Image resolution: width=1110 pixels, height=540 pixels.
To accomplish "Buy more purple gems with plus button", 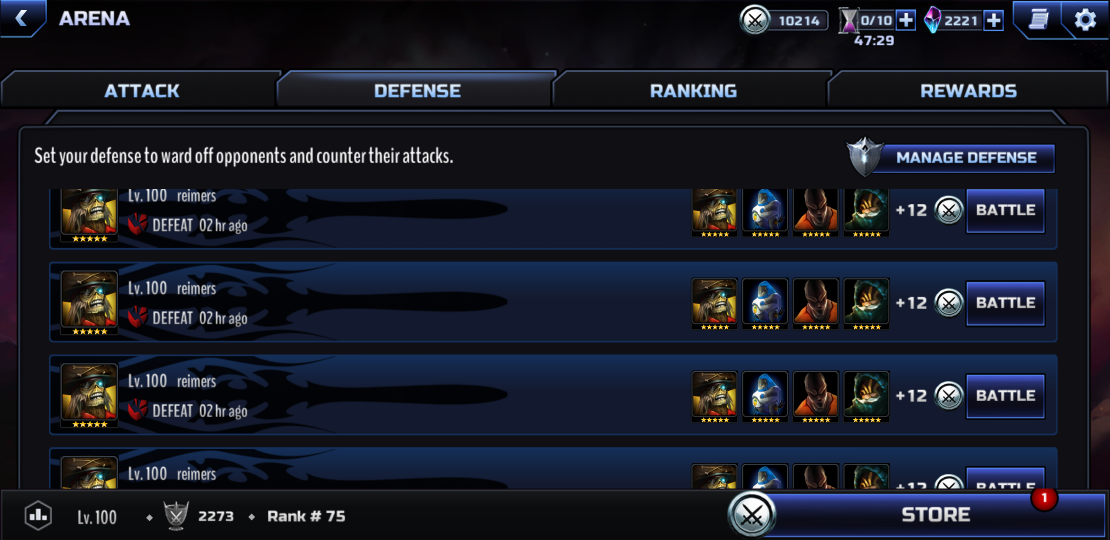I will 994,21.
